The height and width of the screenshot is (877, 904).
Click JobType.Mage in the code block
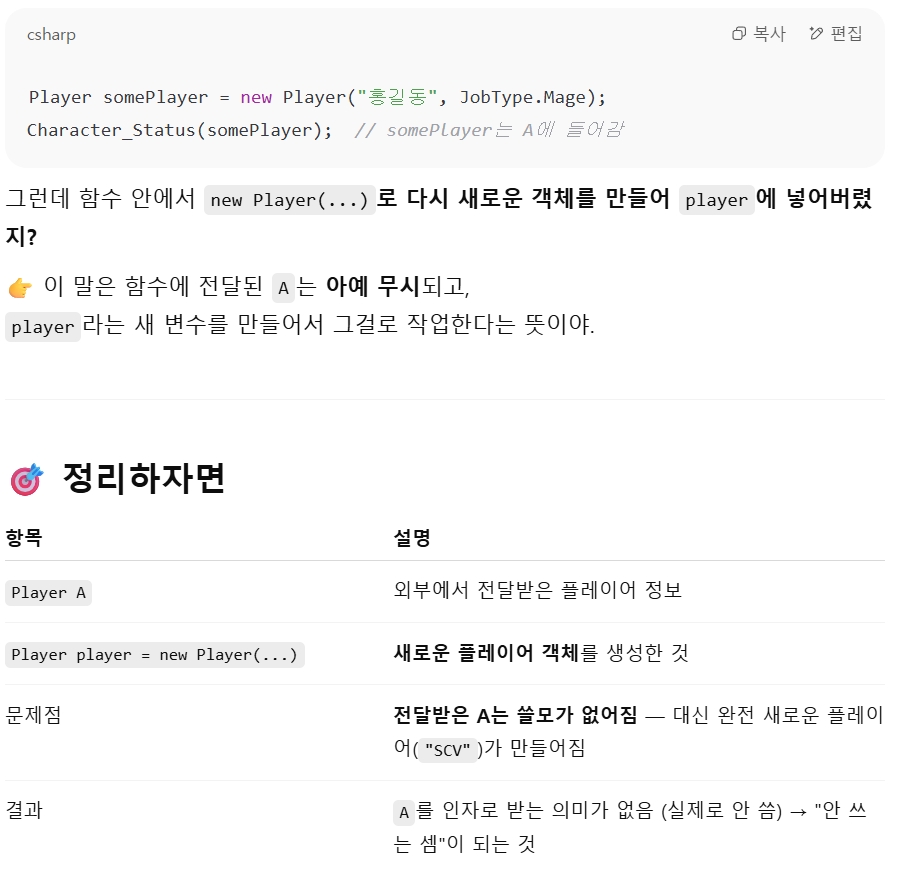click(522, 97)
